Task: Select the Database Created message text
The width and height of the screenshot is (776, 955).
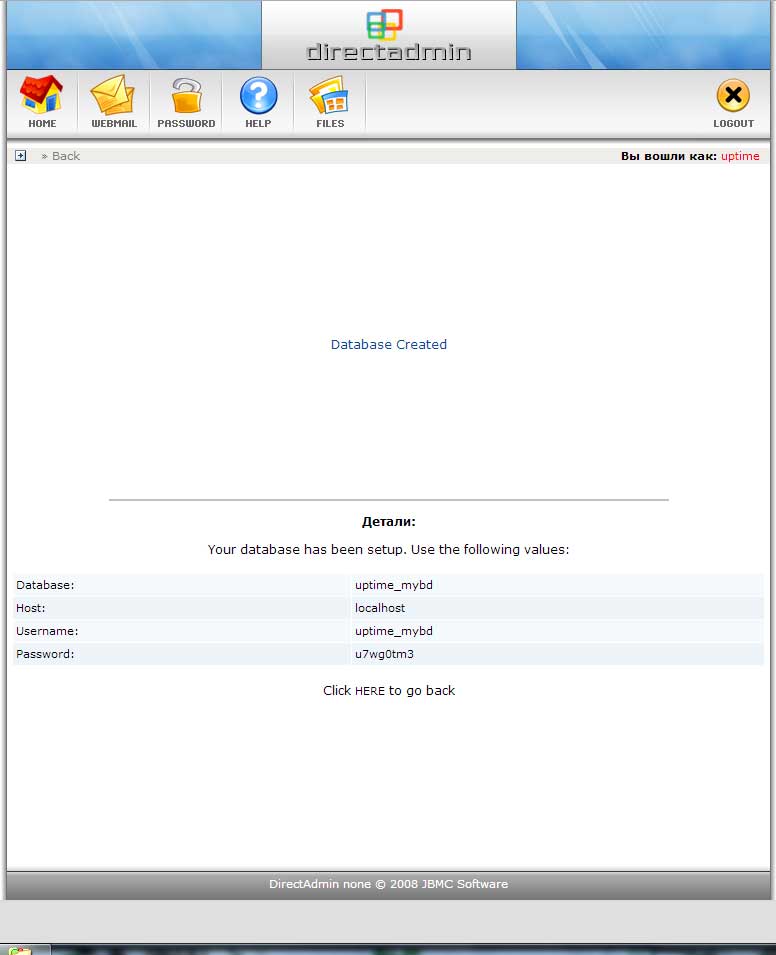Action: pyautogui.click(x=389, y=345)
